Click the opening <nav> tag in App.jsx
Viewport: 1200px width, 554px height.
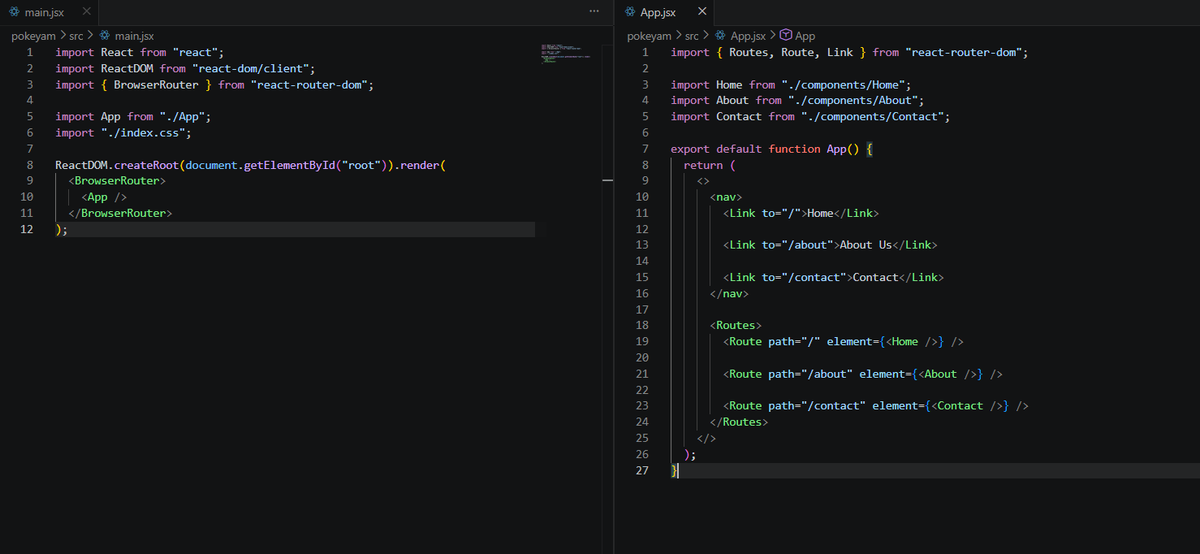pyautogui.click(x=726, y=197)
